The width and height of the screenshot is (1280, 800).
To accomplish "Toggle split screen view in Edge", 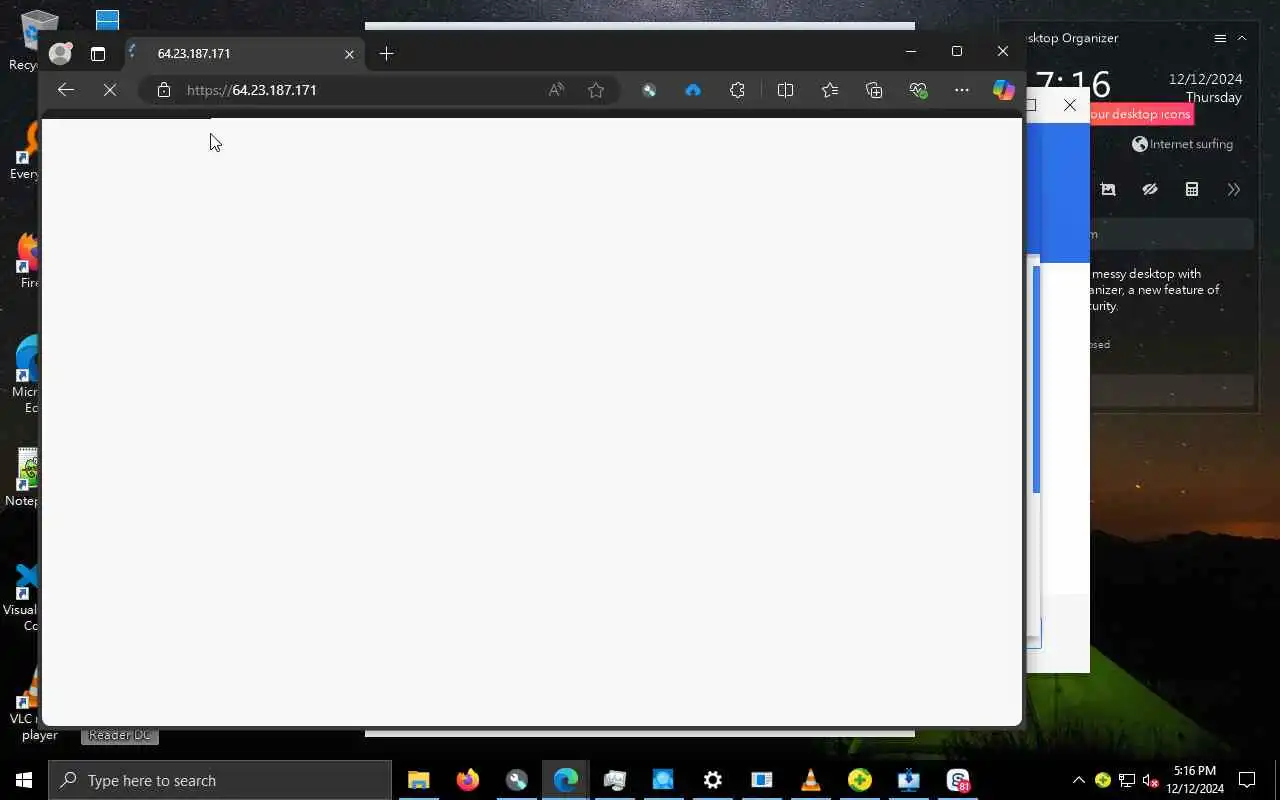I will pyautogui.click(x=785, y=90).
